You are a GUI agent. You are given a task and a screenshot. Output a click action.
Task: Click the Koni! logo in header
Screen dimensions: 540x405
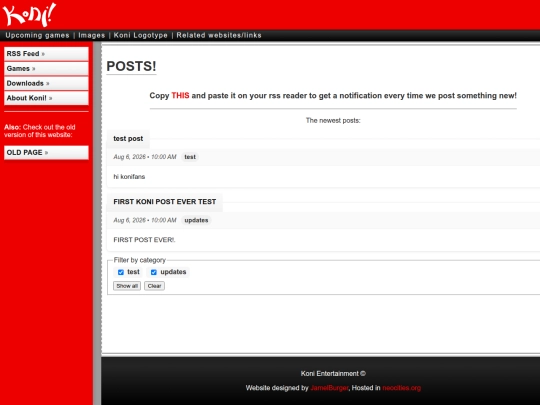[29, 14]
